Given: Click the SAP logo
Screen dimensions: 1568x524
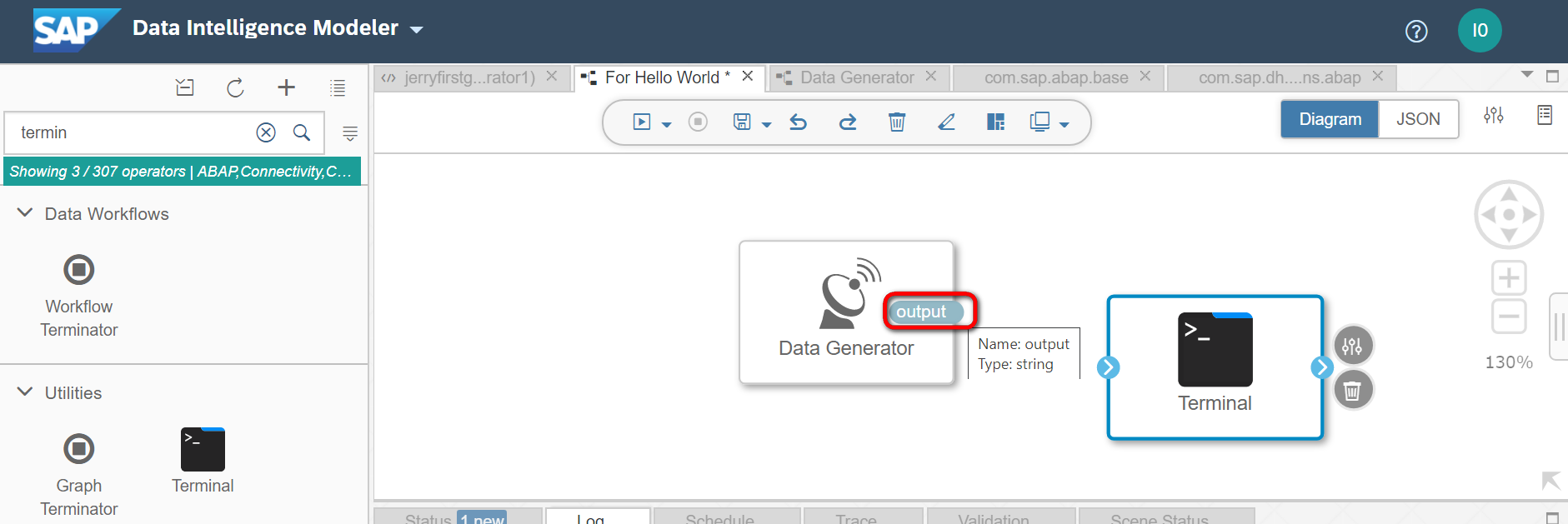Looking at the screenshot, I should point(76,30).
